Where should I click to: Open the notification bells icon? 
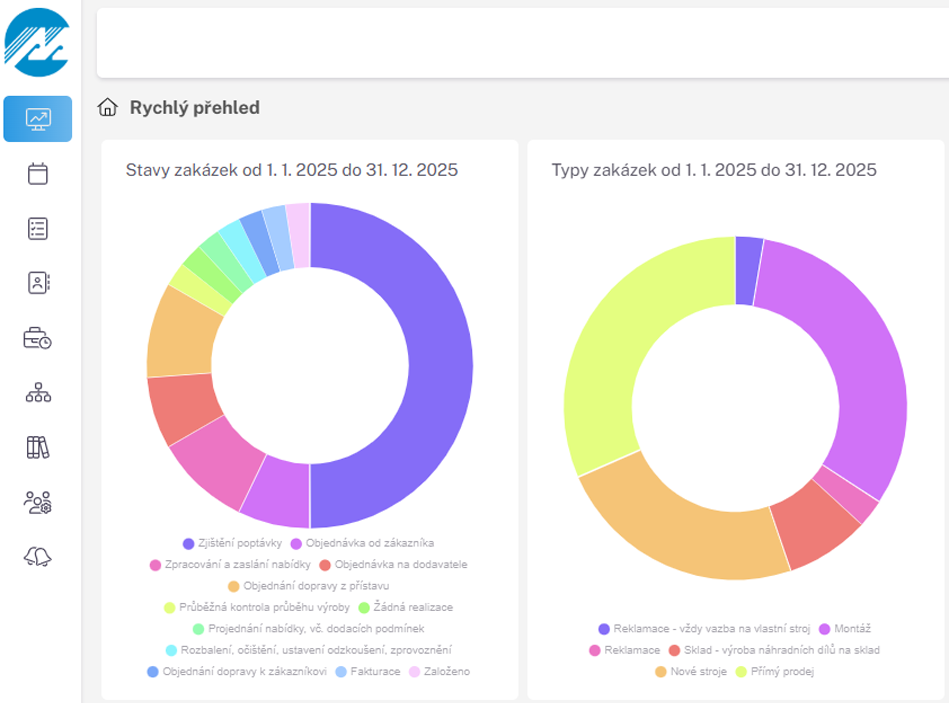click(x=38, y=557)
